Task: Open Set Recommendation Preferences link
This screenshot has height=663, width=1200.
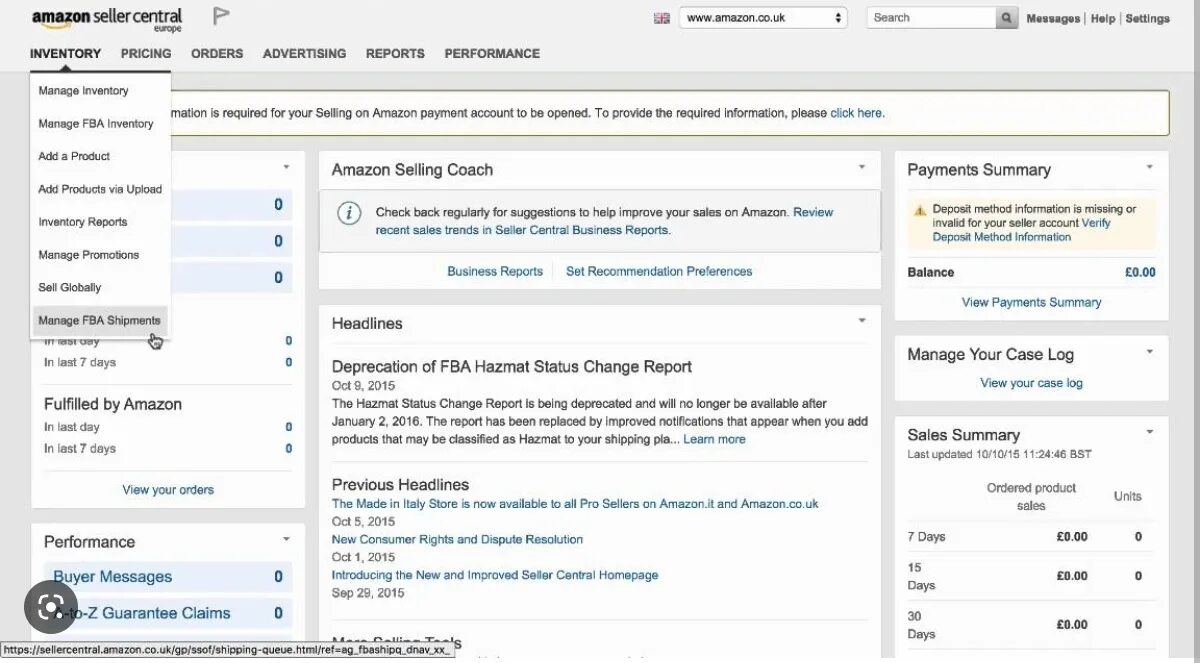Action: (x=659, y=271)
